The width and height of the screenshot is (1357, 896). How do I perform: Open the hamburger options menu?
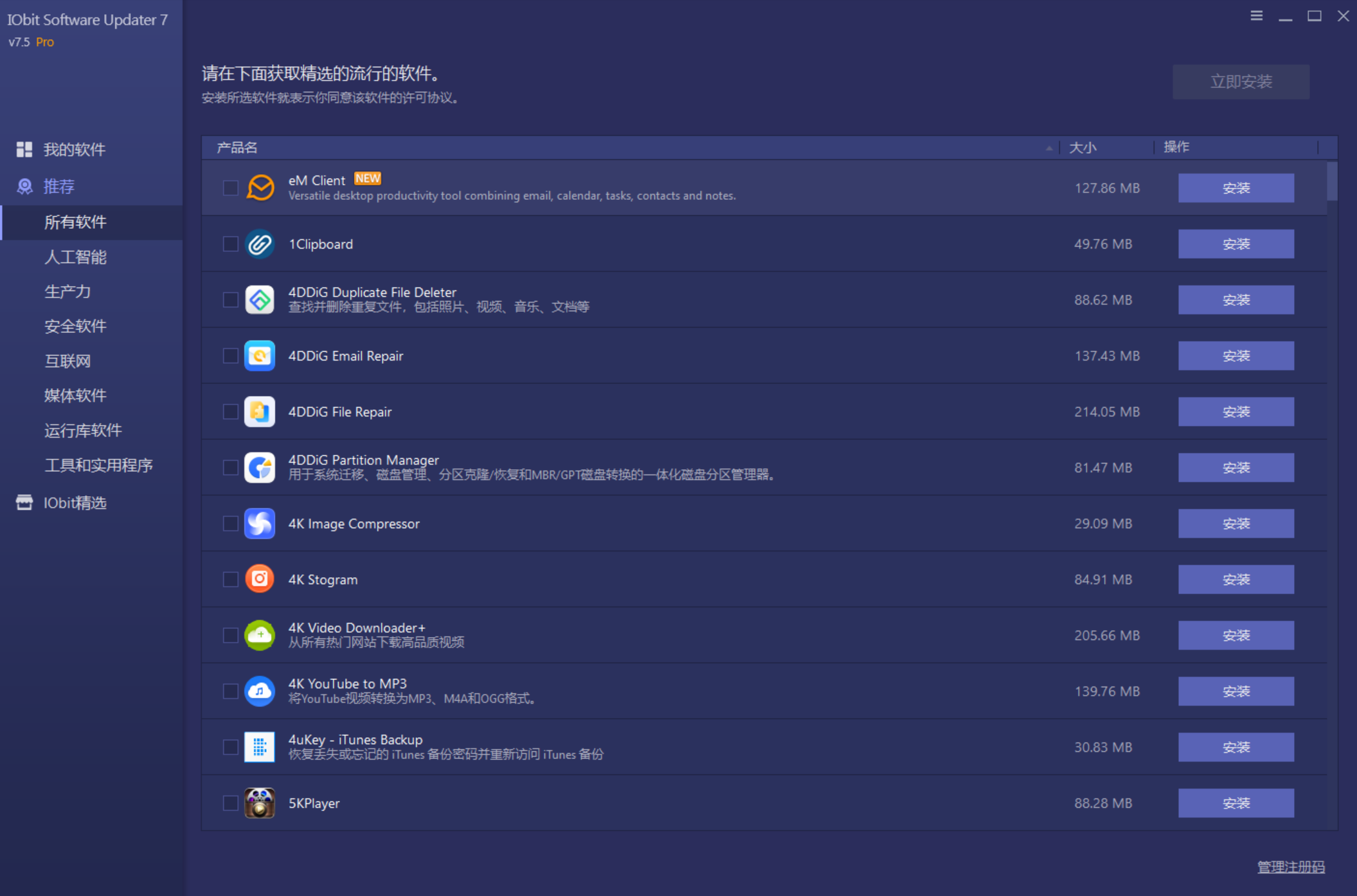click(x=1257, y=15)
